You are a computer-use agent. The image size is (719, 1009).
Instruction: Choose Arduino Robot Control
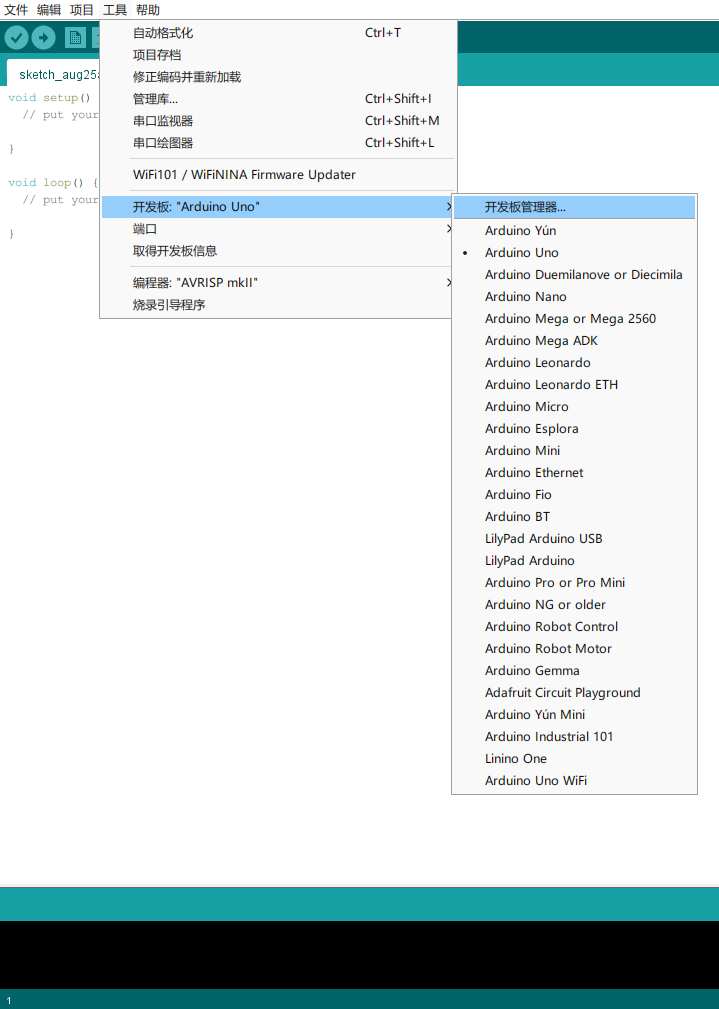click(574, 626)
